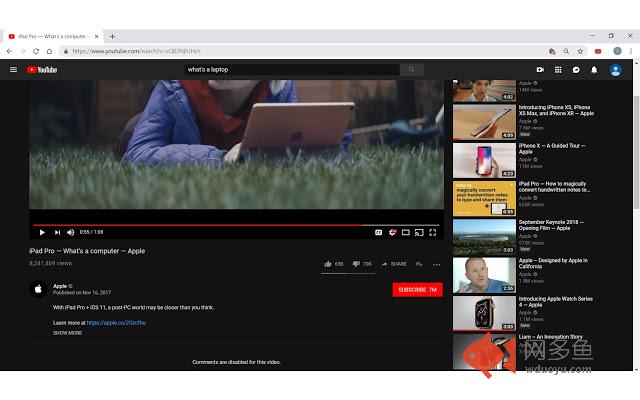
Task: Open the player settings gear
Action: (392, 232)
